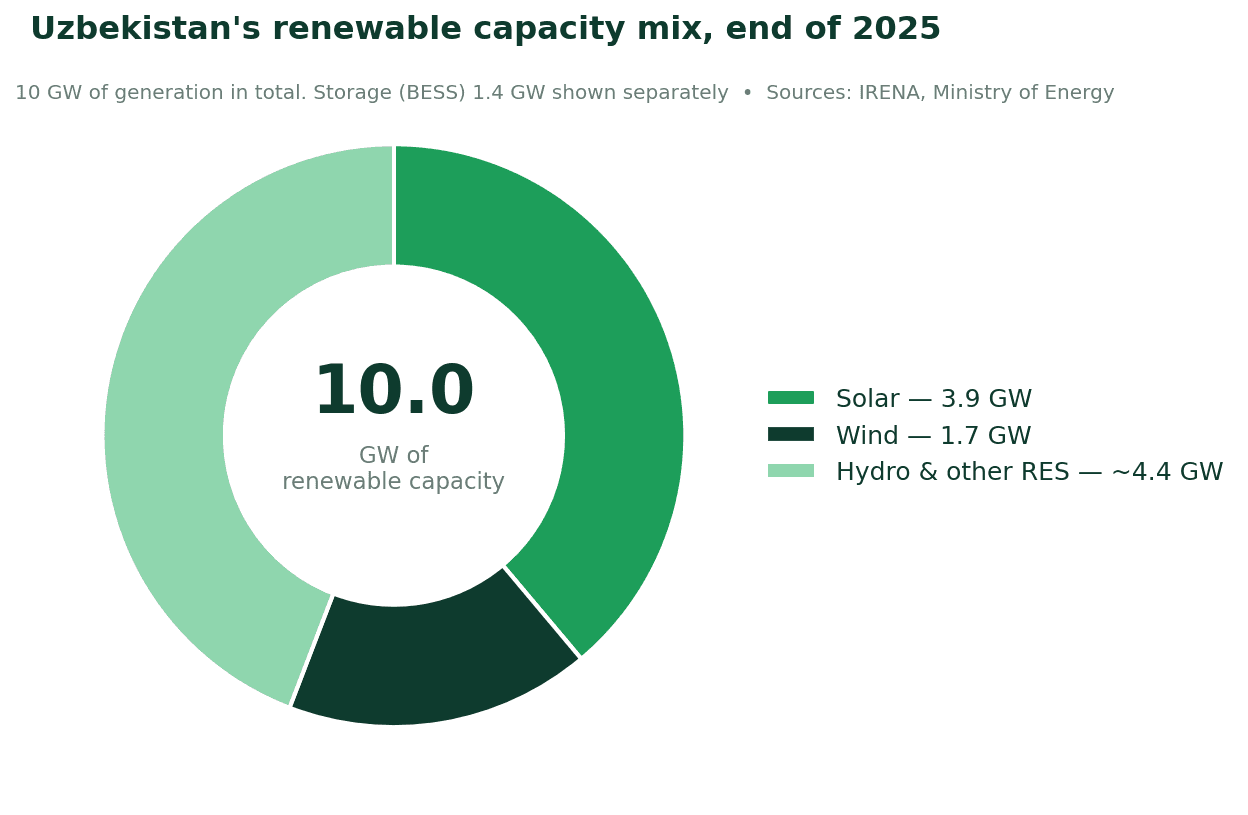Click the subtitle mentioning Storage (BESS) 1.4 GW

[564, 93]
